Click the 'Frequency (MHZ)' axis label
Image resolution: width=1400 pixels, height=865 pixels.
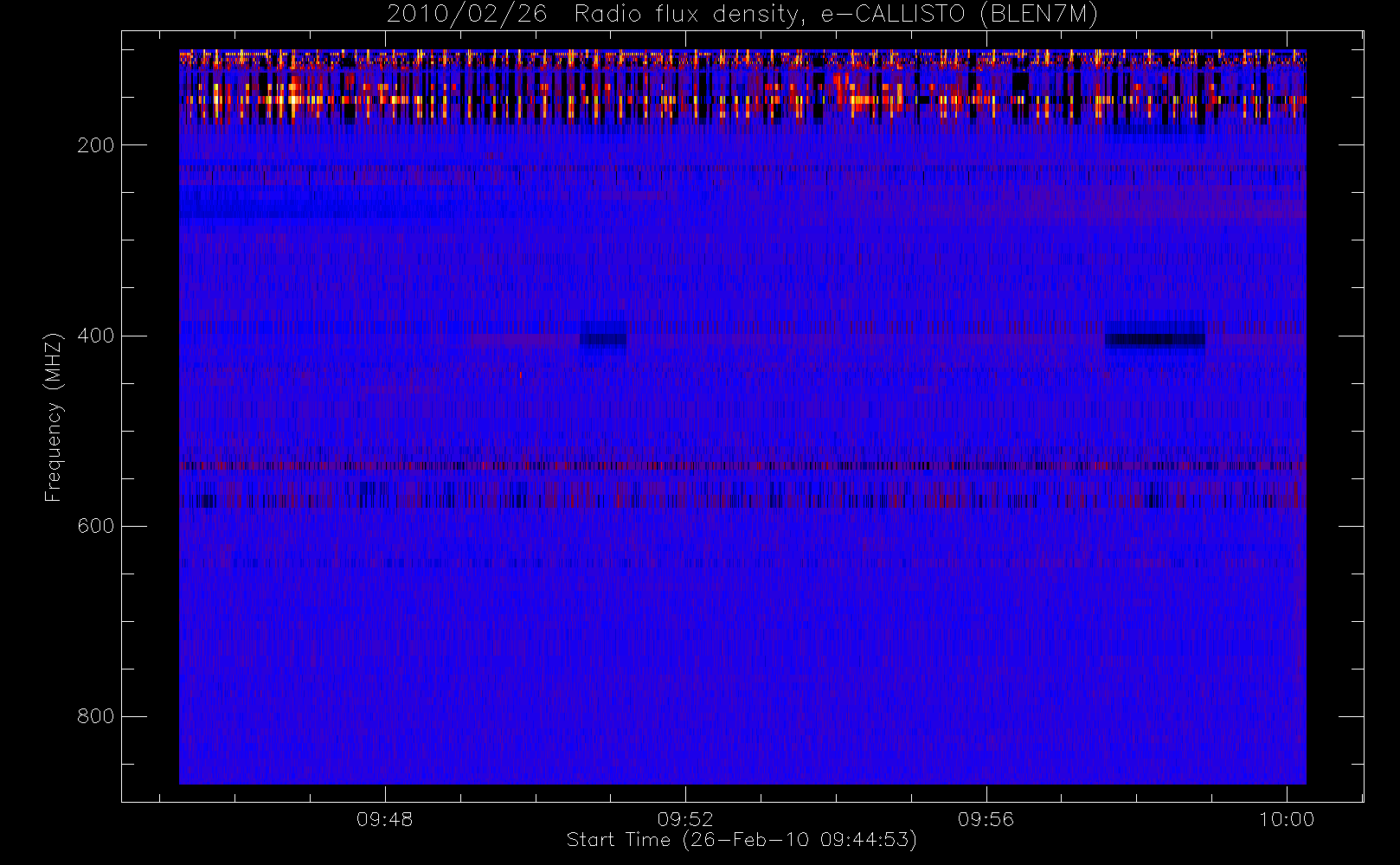pyautogui.click(x=54, y=417)
